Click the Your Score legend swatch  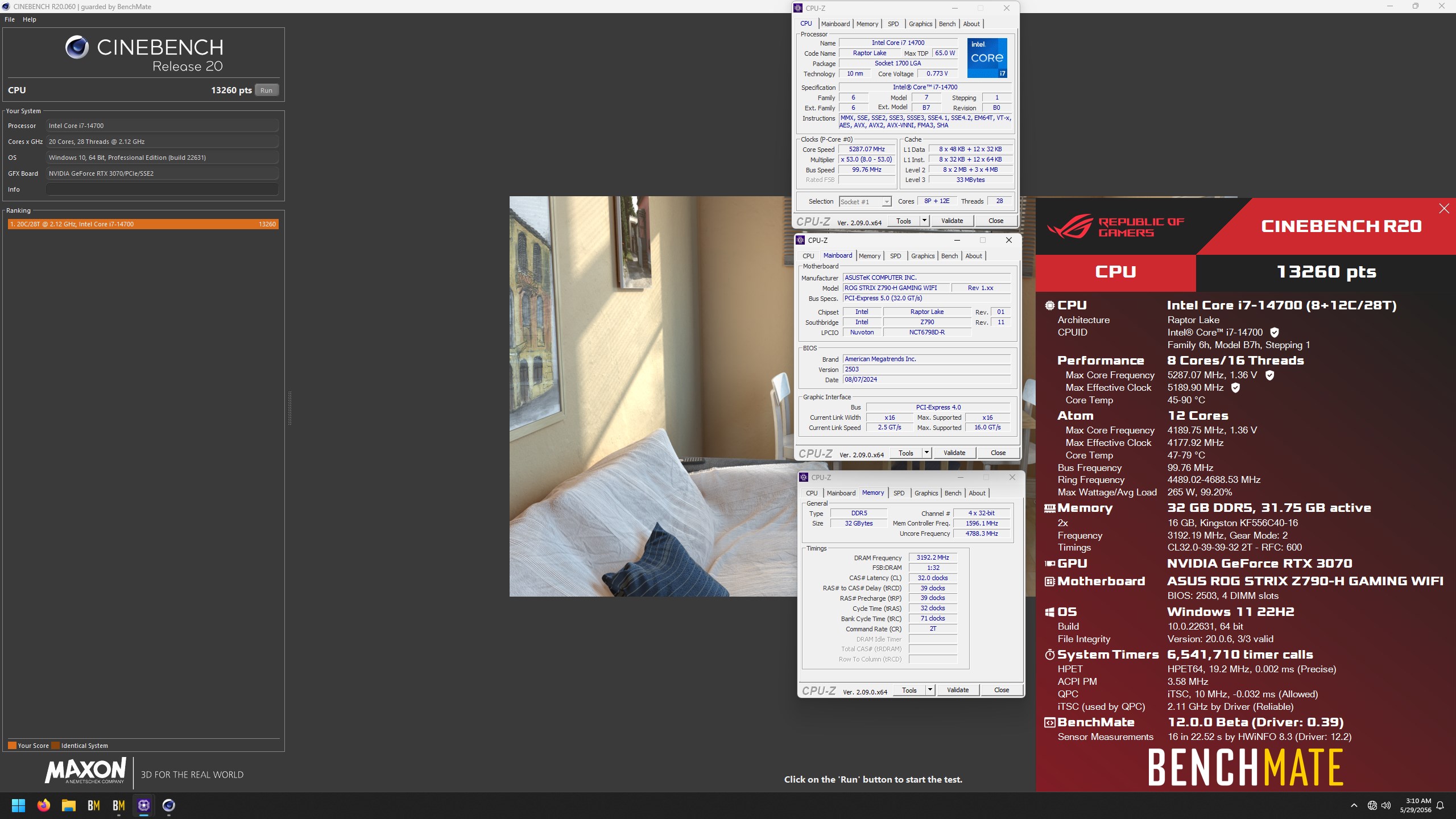[x=12, y=745]
